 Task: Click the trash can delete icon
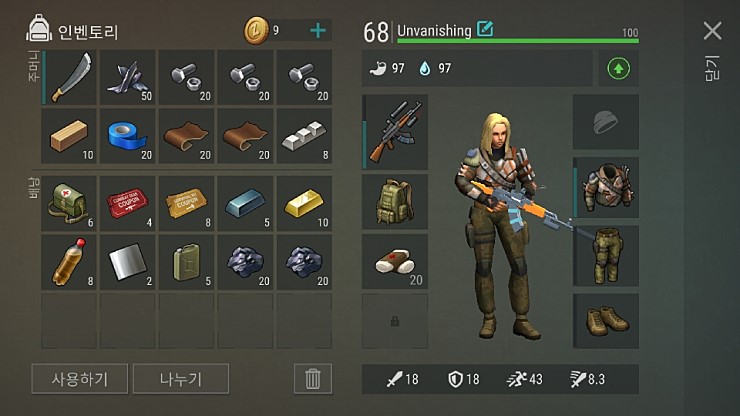[x=312, y=379]
